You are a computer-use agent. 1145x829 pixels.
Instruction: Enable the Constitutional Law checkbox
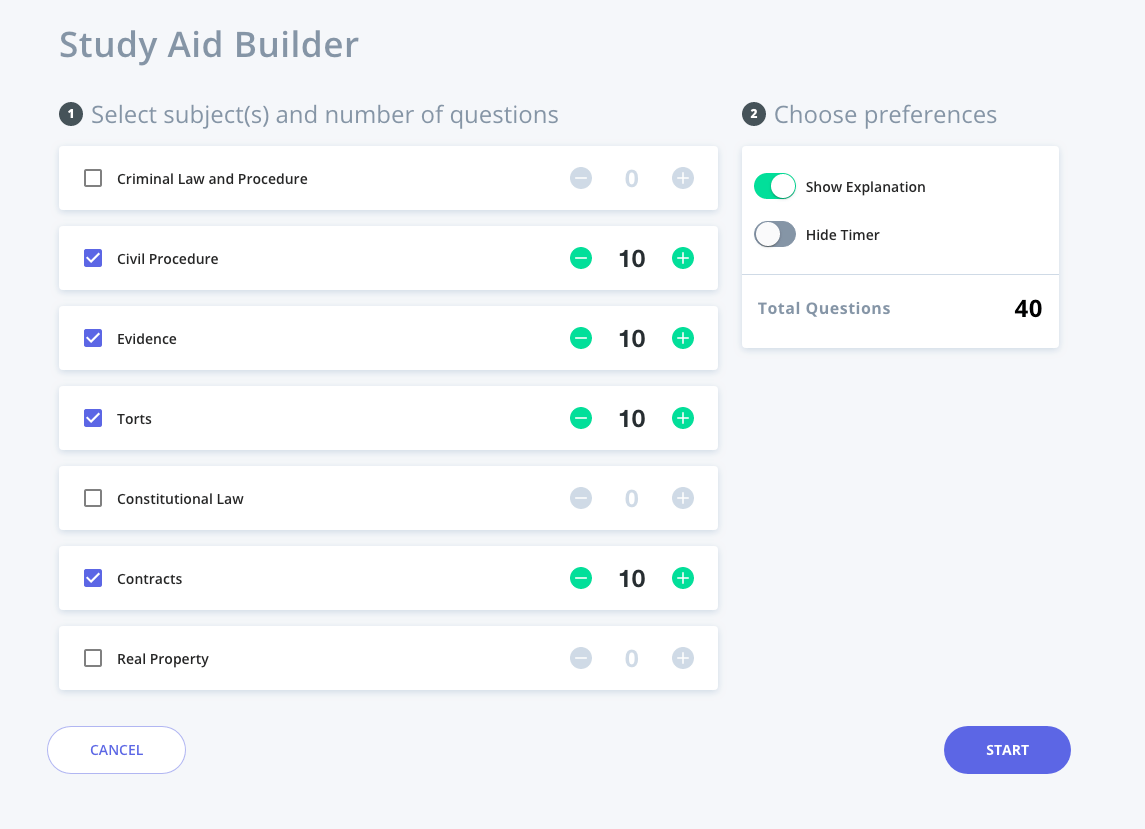point(93,498)
